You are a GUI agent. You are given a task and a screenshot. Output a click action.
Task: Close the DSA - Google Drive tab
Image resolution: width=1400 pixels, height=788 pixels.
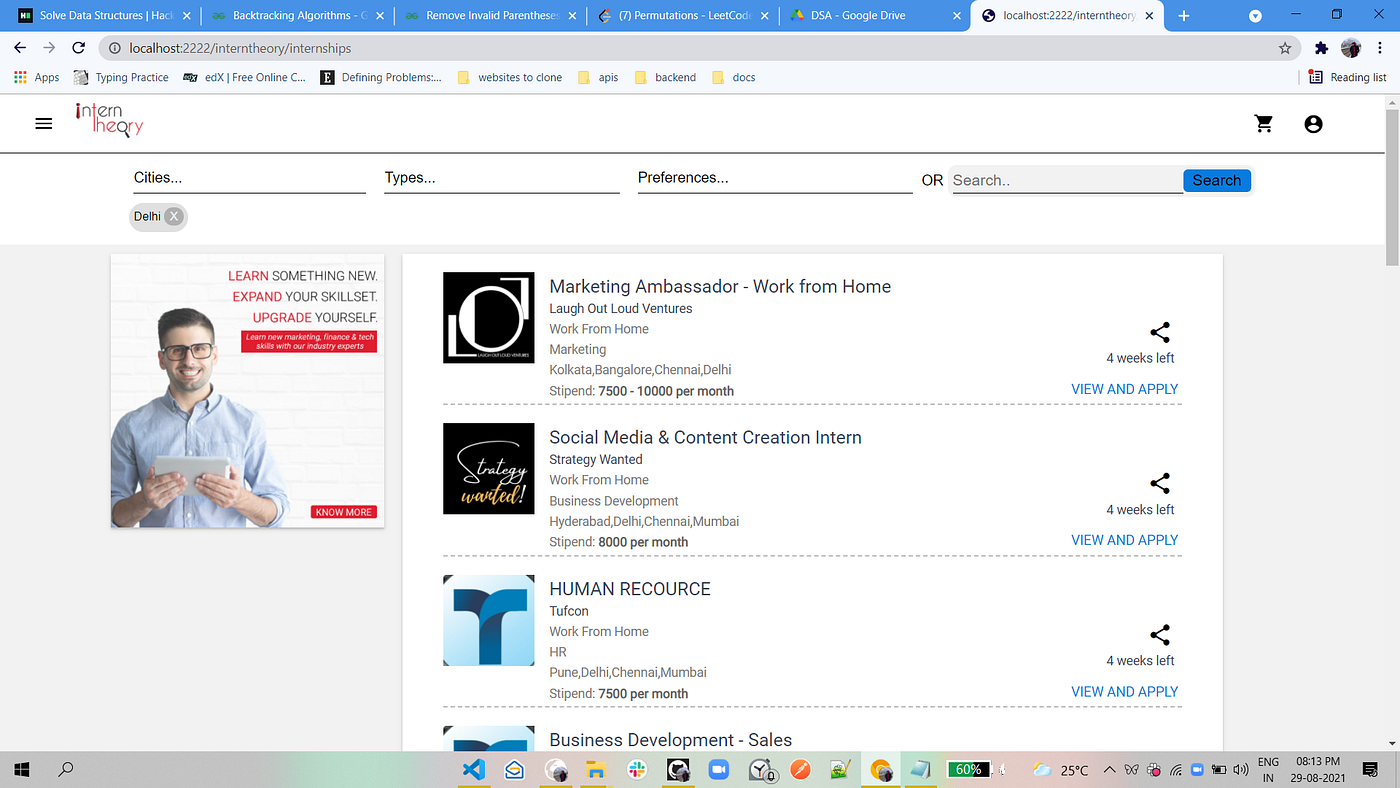click(x=956, y=16)
